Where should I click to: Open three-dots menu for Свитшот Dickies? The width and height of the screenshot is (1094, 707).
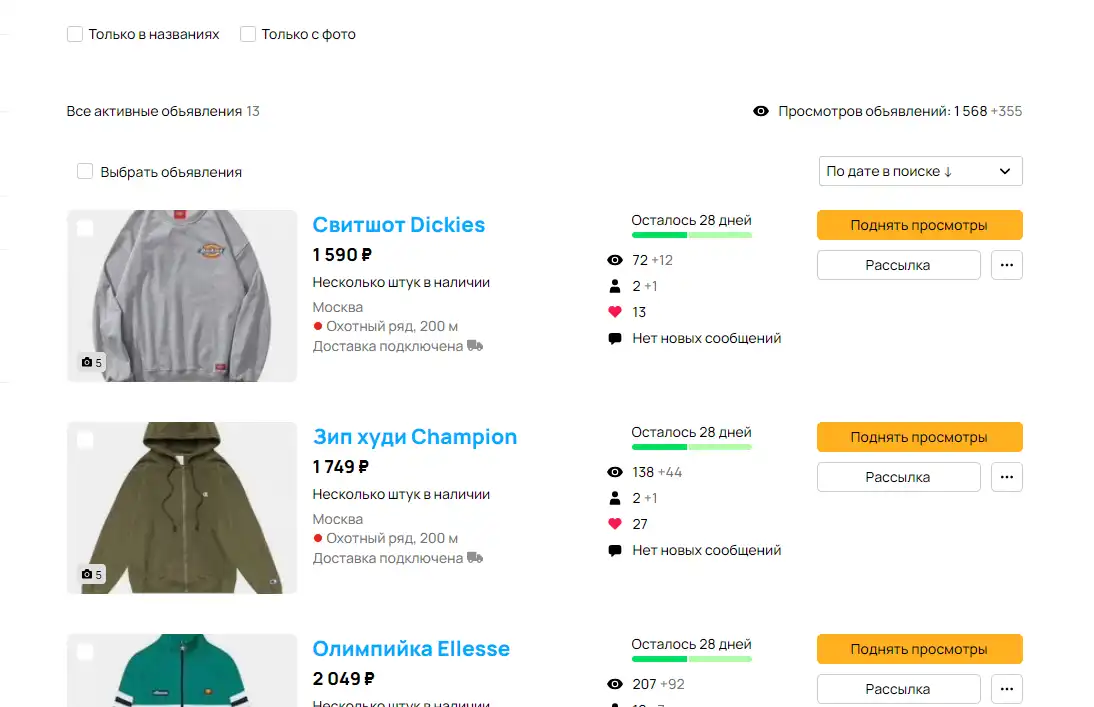pos(1006,265)
